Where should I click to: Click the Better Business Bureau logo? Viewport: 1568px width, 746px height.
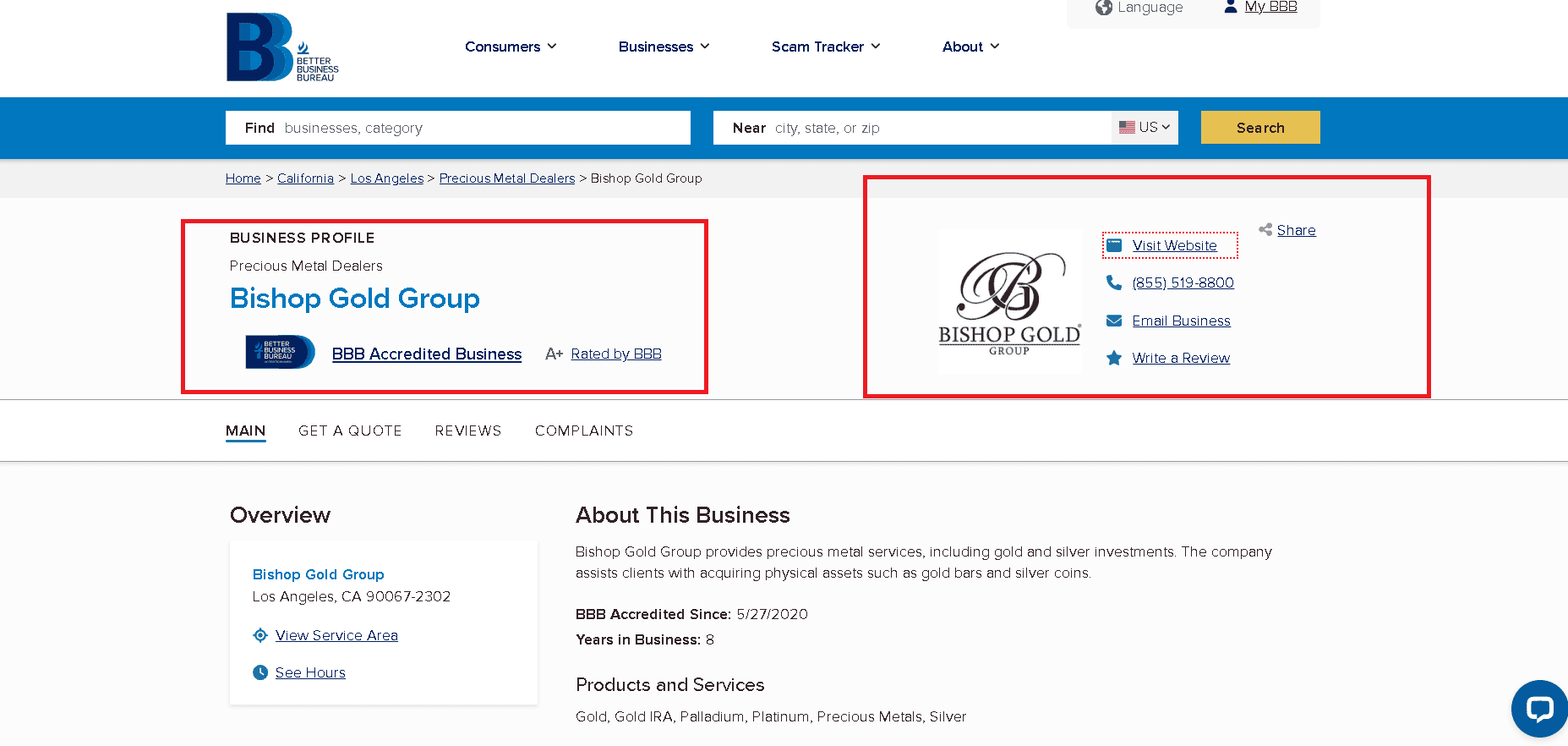(282, 47)
